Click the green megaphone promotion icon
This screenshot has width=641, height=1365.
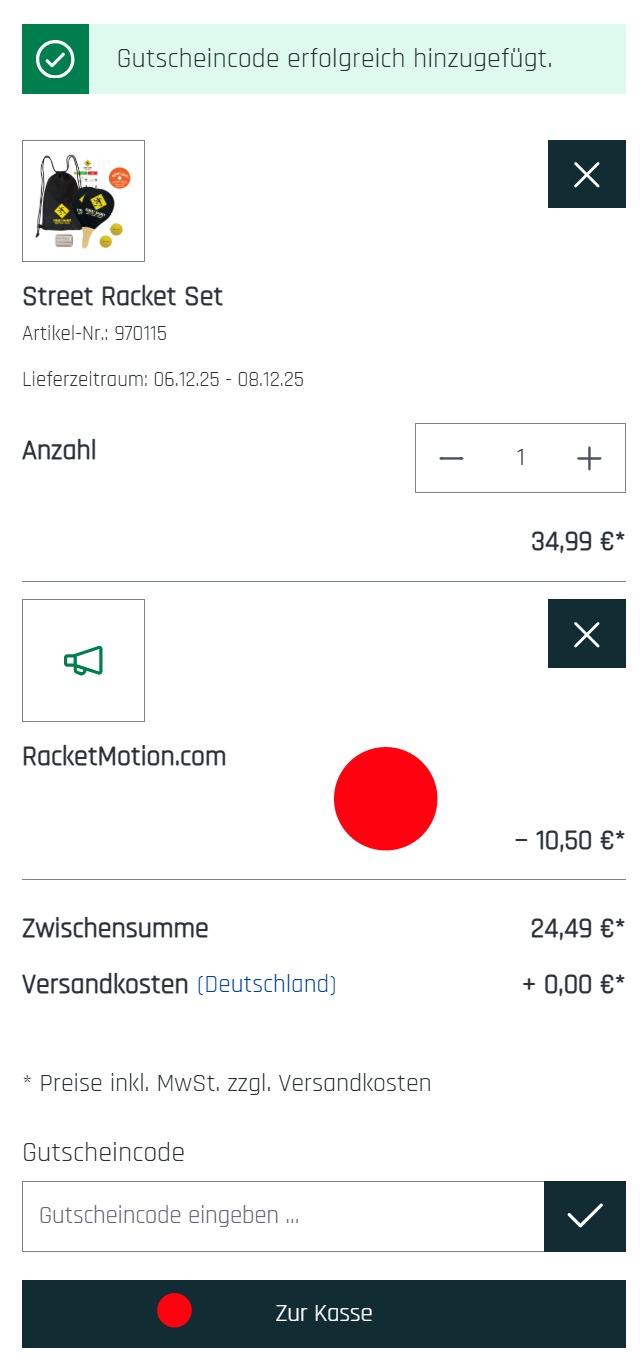[84, 661]
